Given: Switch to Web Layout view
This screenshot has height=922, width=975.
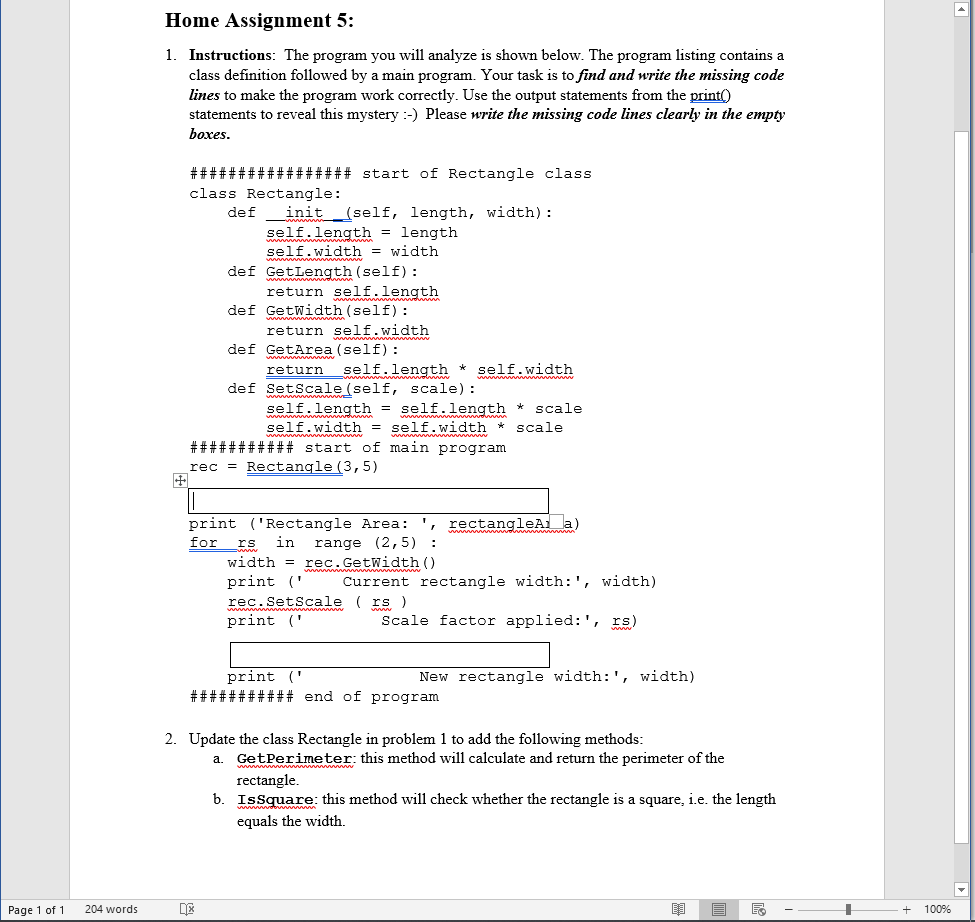Looking at the screenshot, I should (x=757, y=909).
